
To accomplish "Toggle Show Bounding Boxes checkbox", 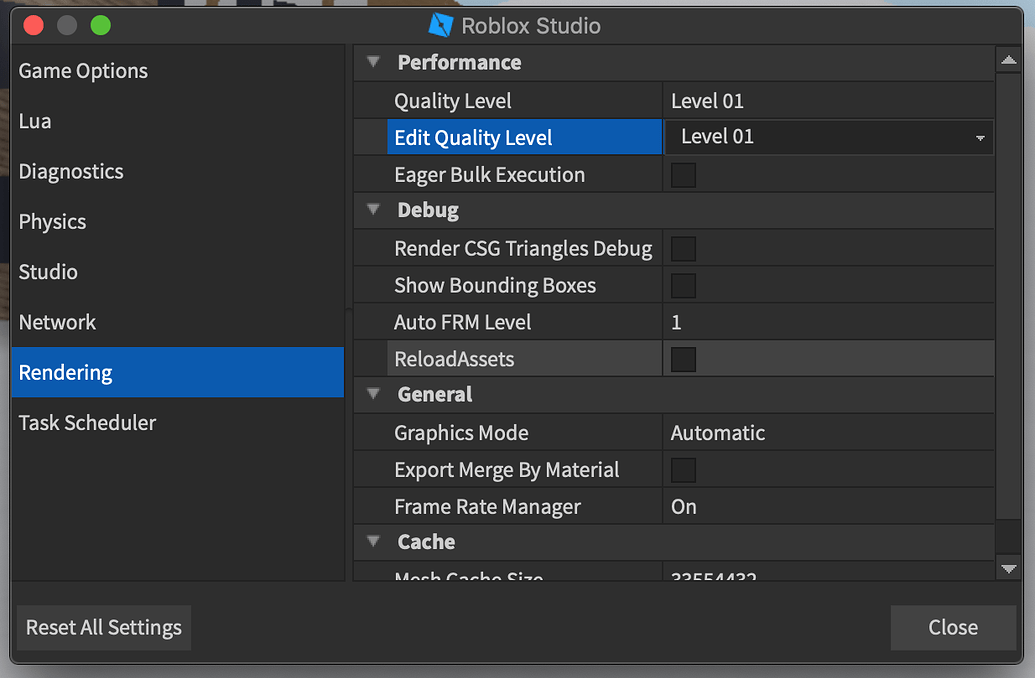I will coord(683,286).
